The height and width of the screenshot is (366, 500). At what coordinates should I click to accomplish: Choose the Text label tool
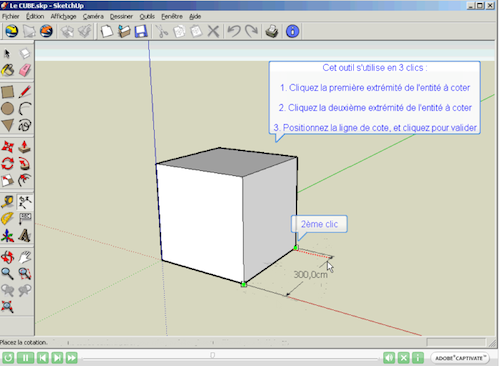(25, 219)
